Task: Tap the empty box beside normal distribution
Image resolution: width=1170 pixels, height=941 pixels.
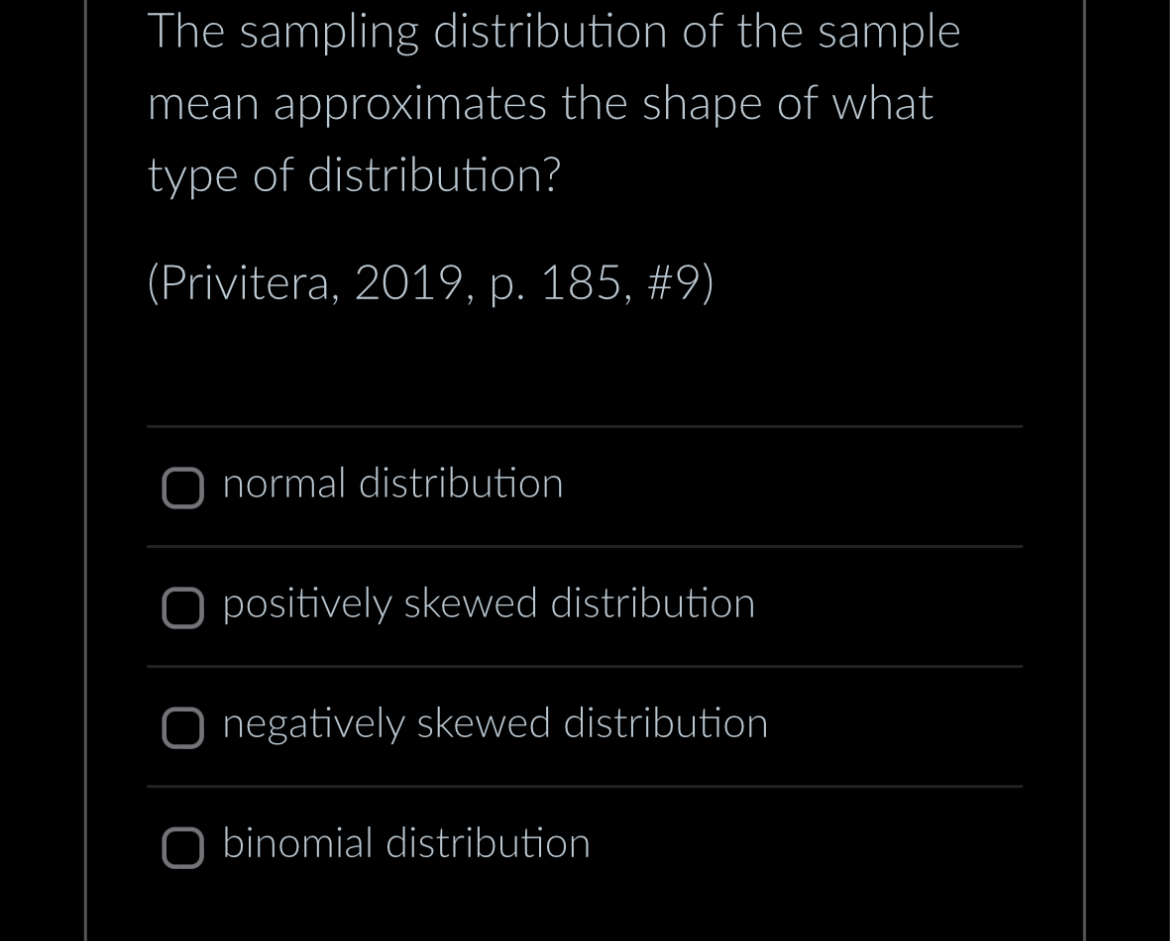Action: click(x=182, y=489)
